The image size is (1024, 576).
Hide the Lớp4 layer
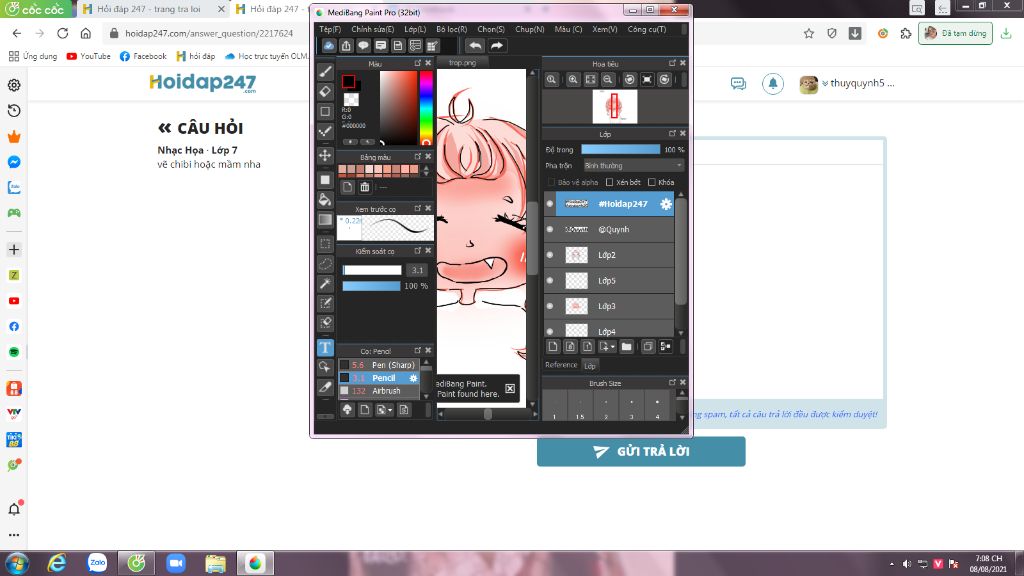pos(550,331)
